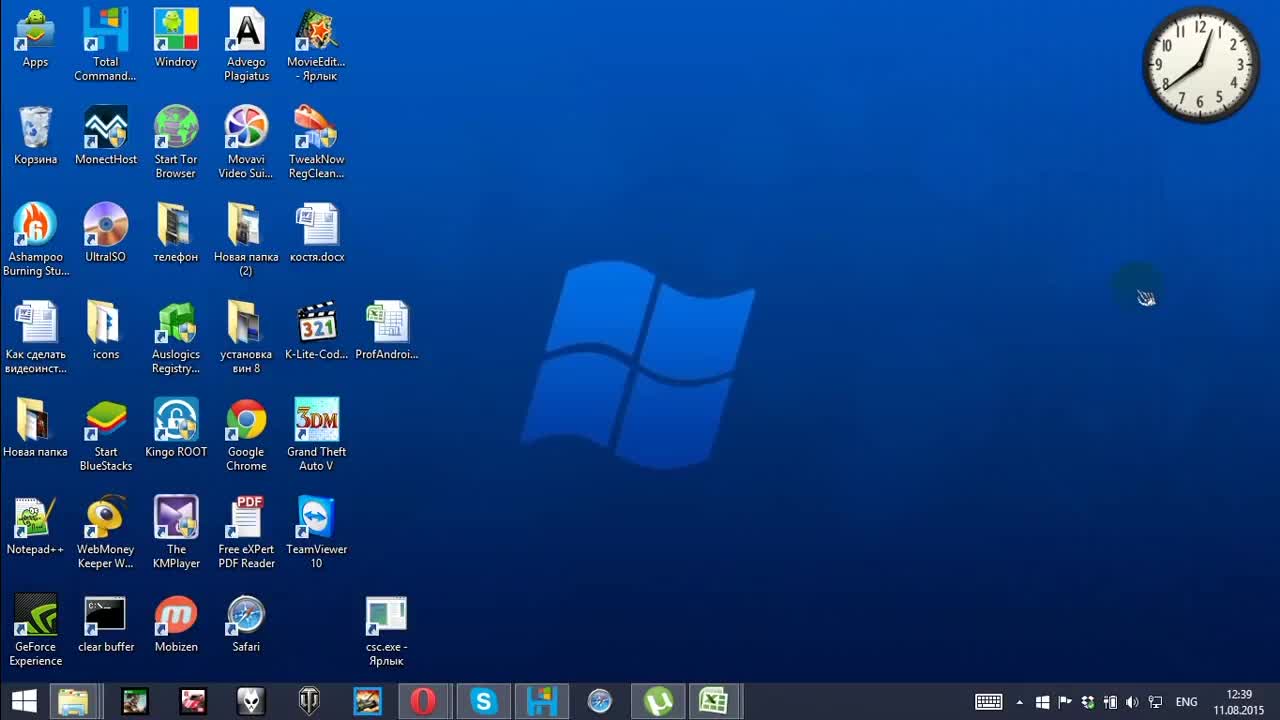Open Action Center flag icon
This screenshot has height=720, width=1280.
tap(1065, 702)
